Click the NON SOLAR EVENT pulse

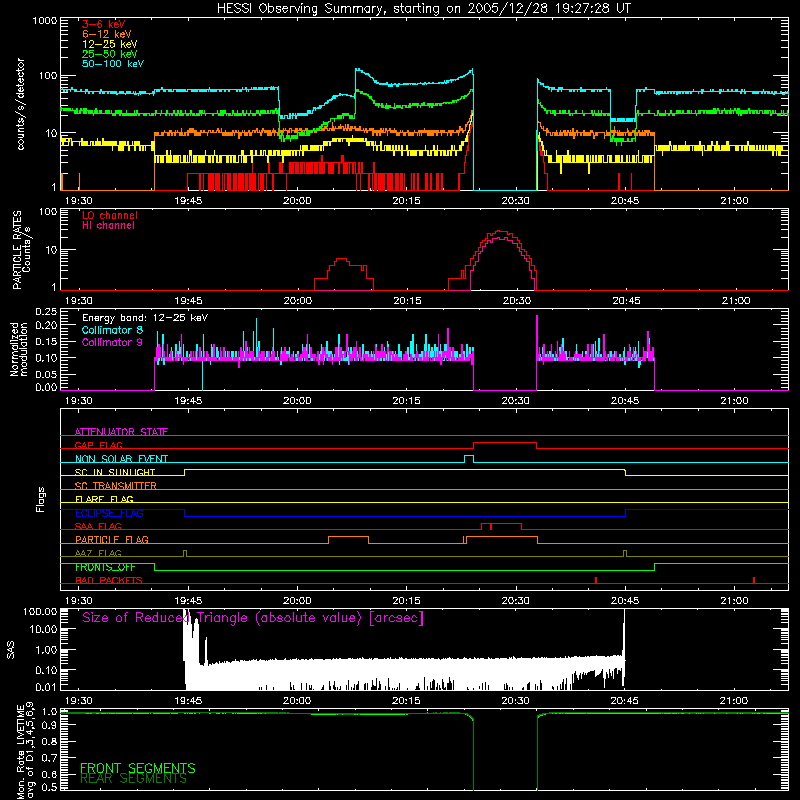click(469, 456)
